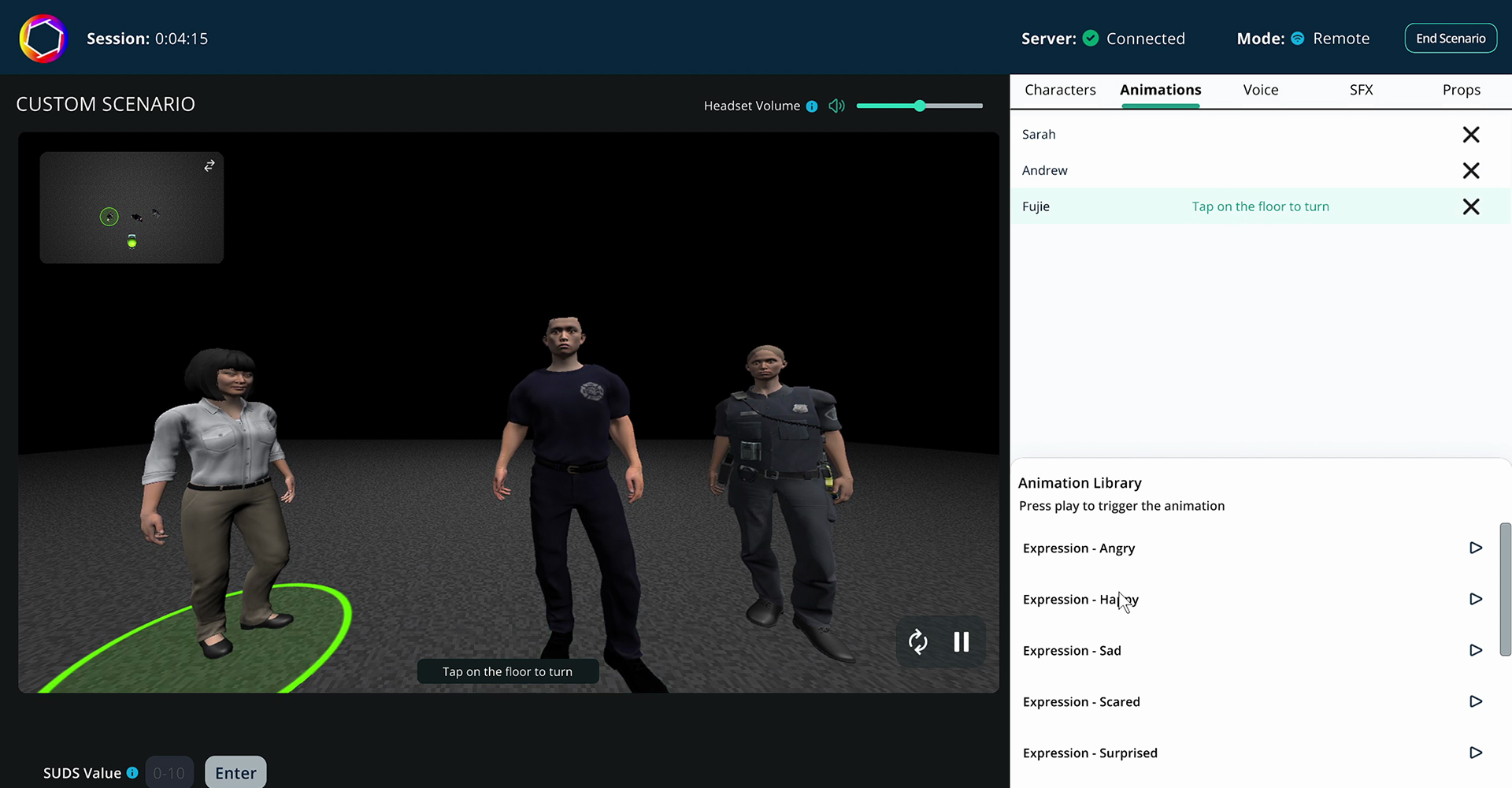Image resolution: width=1512 pixels, height=788 pixels.
Task: Remove Andrew with the X icon
Action: coord(1470,171)
